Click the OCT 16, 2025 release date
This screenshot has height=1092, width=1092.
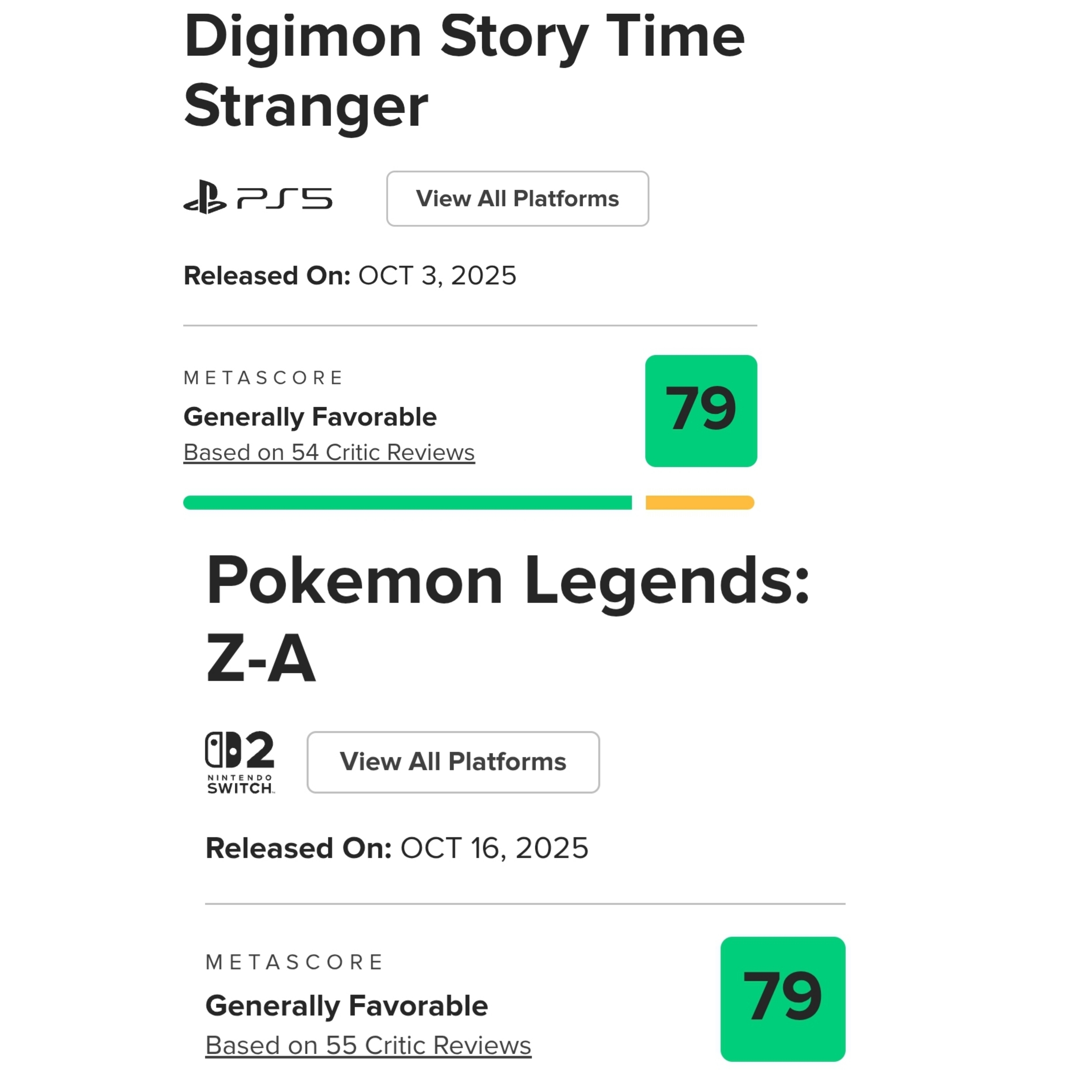494,848
